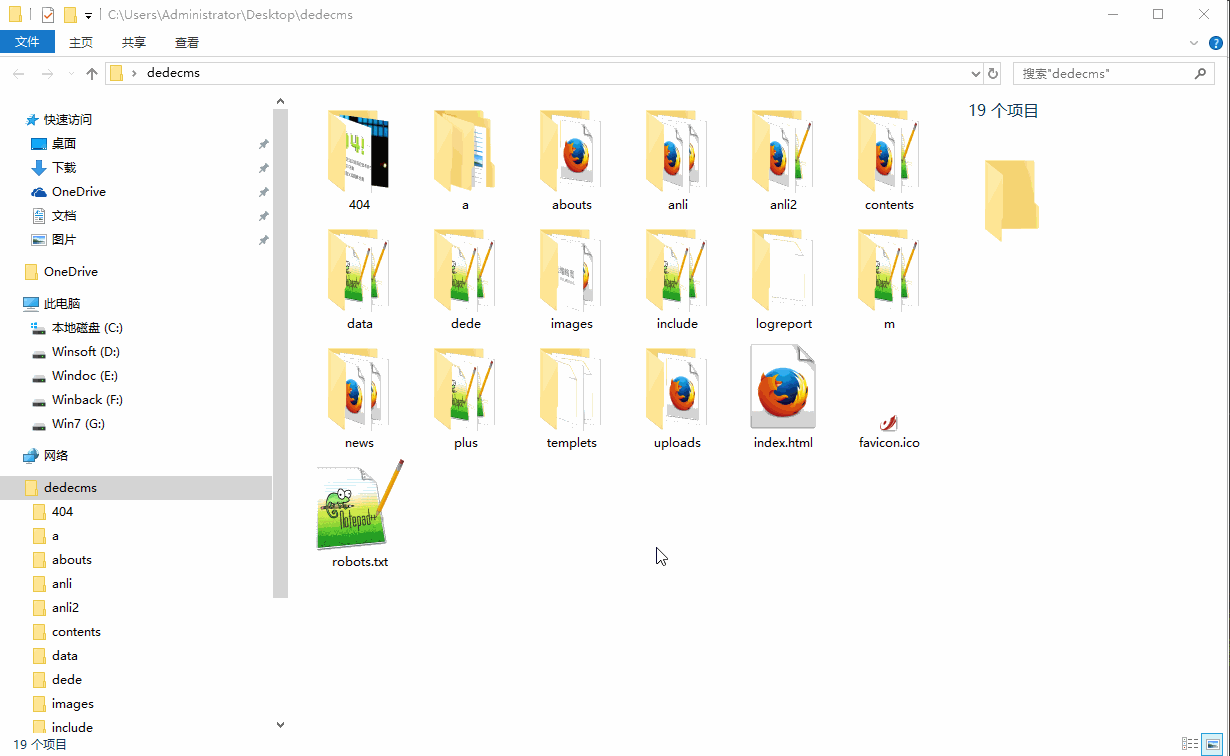Refresh the dedecms folder view
The width and height of the screenshot is (1230, 756).
(993, 73)
